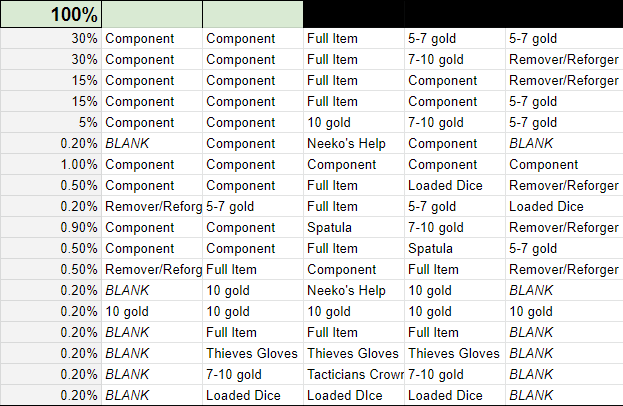Image resolution: width=623 pixels, height=406 pixels.
Task: Click the 1.00% percentage cell
Action: pos(51,164)
